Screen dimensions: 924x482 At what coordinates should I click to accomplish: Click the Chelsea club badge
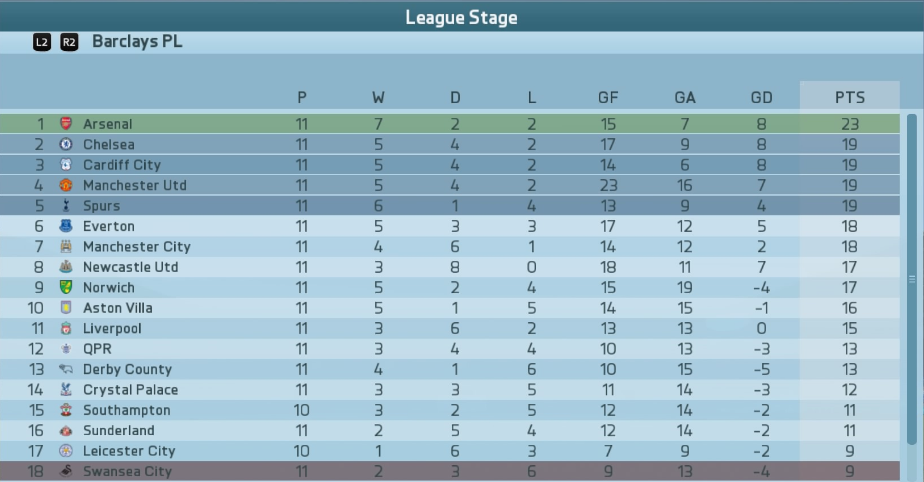coord(66,144)
